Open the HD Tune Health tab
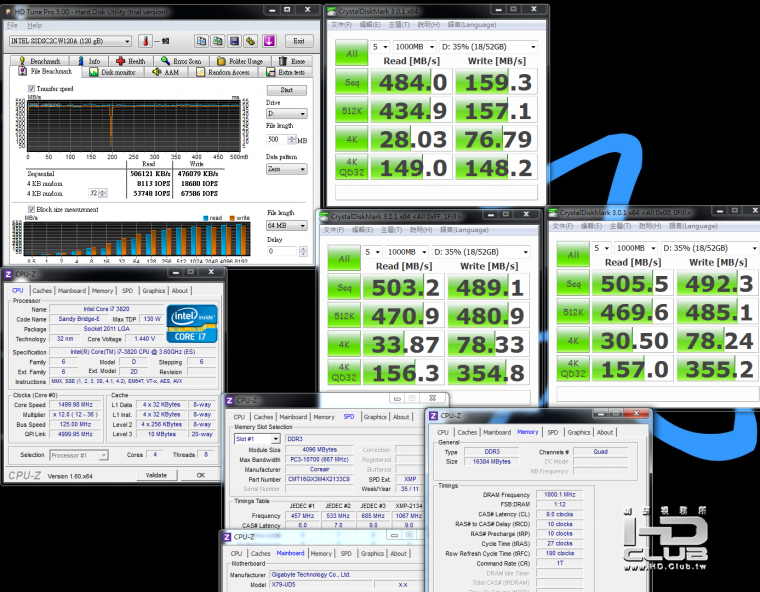Screen dimensions: 760x592 pyautogui.click(x=131, y=61)
